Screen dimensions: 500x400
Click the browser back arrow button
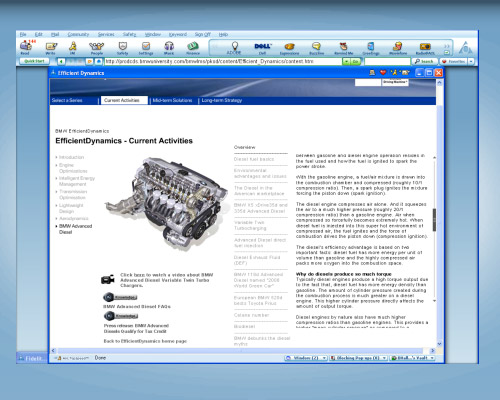(61, 61)
